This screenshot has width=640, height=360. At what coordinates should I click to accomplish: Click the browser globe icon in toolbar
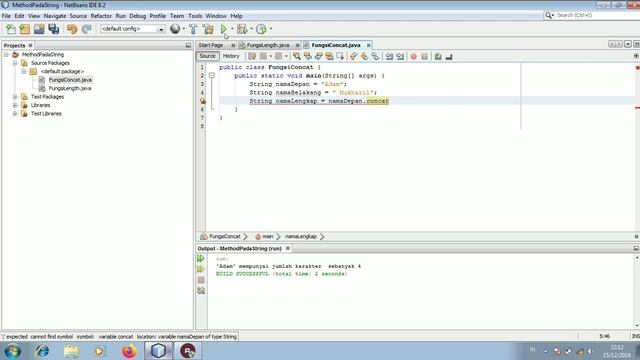(175, 29)
